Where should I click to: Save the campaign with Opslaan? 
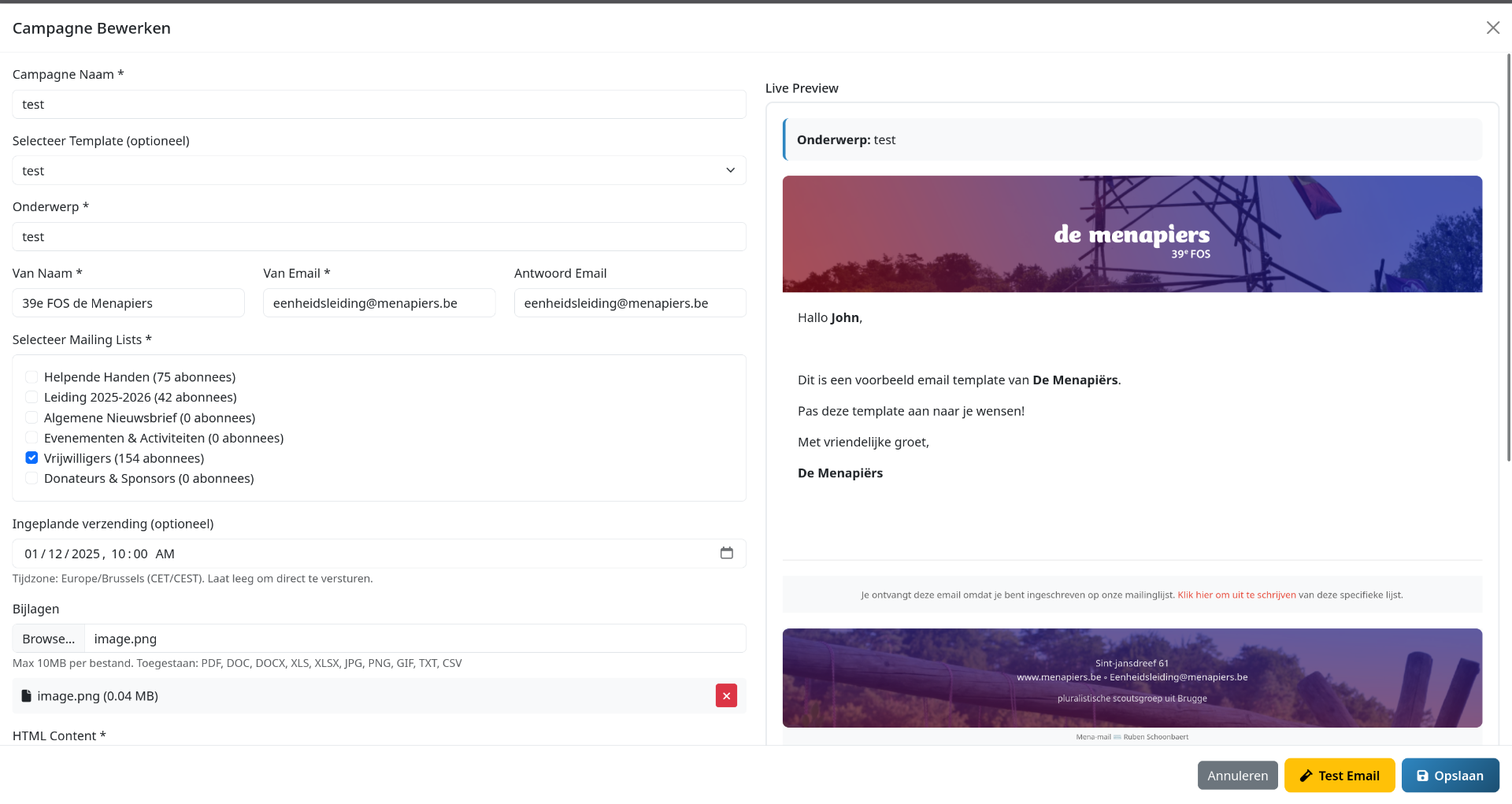(1450, 776)
